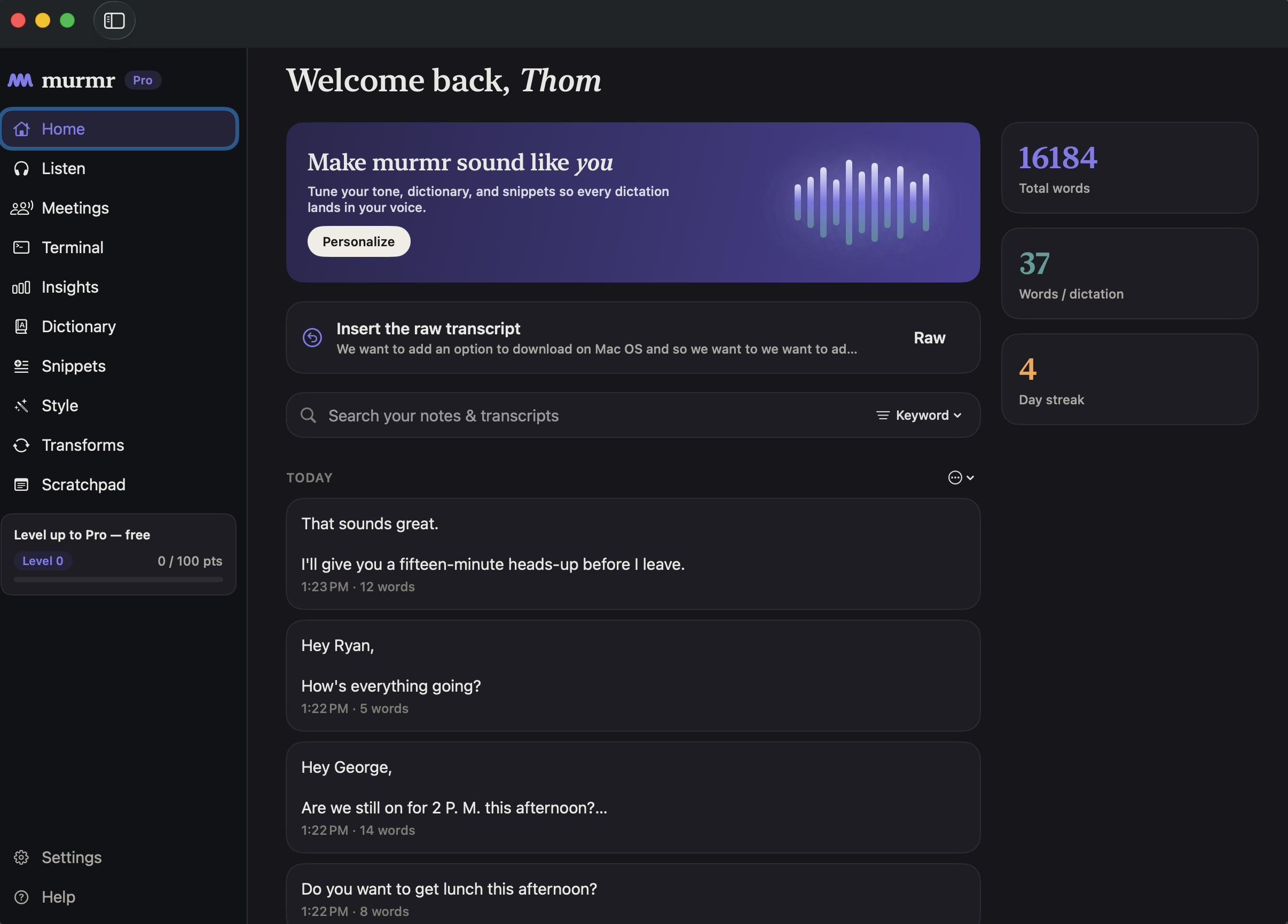
Task: Click the level points progress bar
Action: click(118, 580)
